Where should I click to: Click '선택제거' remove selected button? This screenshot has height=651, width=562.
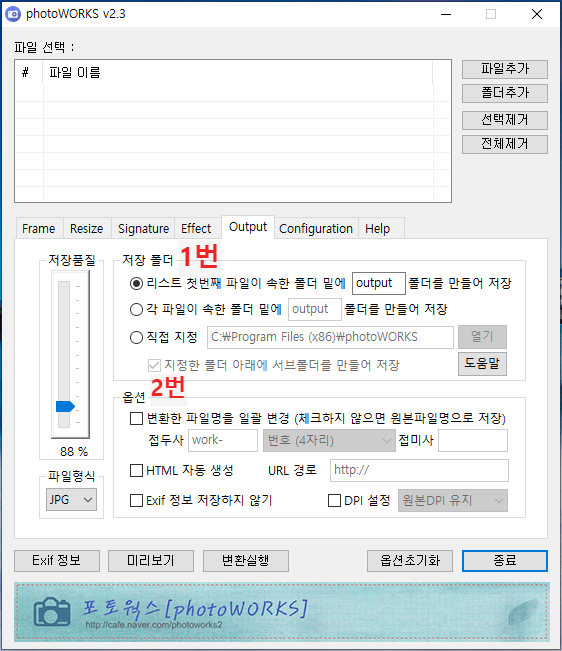click(x=505, y=120)
